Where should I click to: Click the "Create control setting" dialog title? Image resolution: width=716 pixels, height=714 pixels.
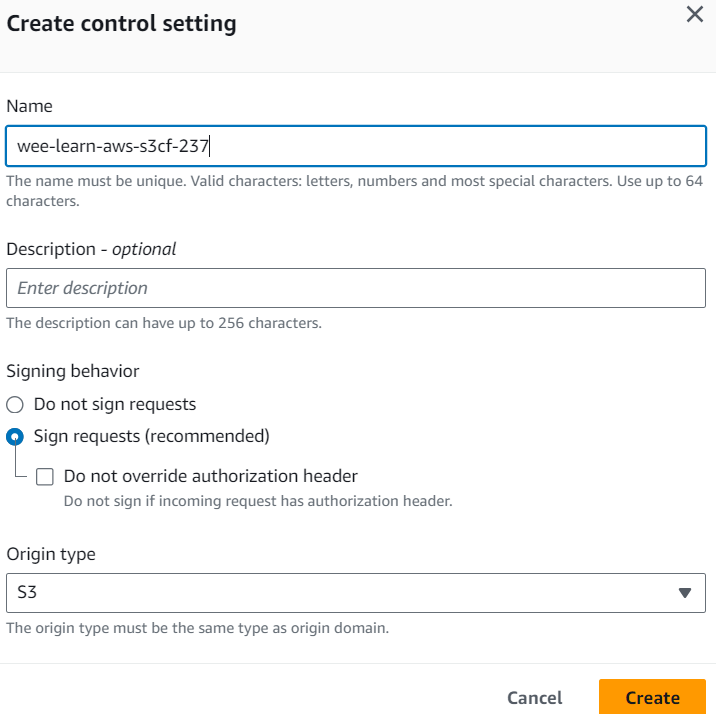pos(121,24)
